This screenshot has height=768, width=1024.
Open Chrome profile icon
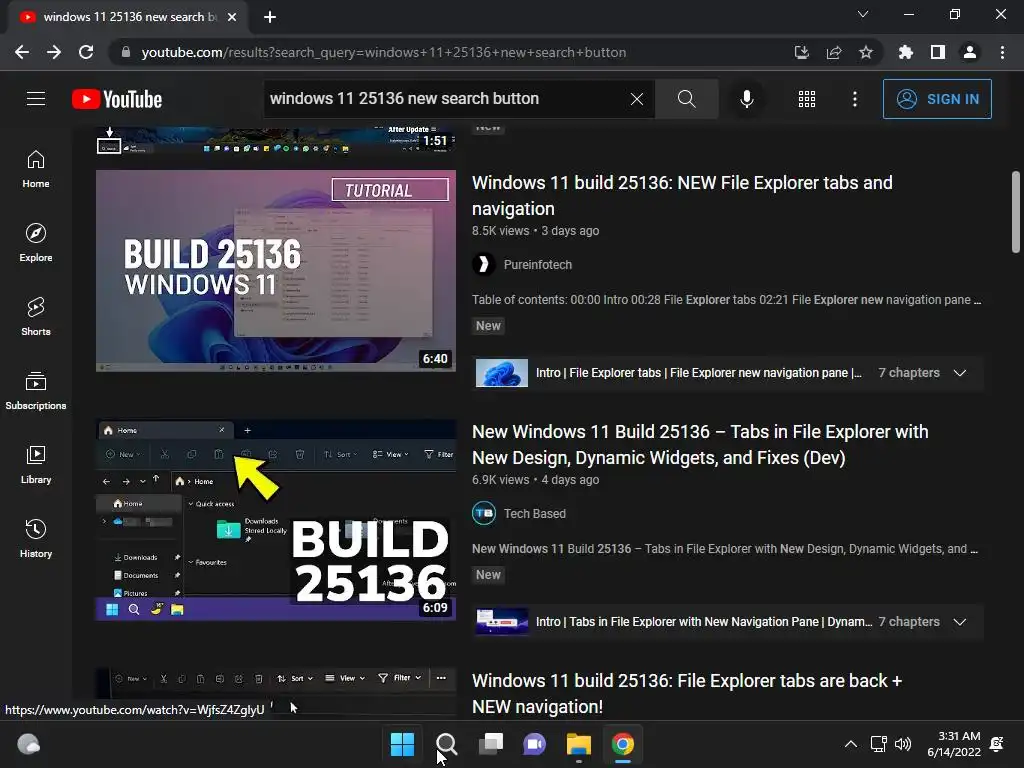coord(970,52)
